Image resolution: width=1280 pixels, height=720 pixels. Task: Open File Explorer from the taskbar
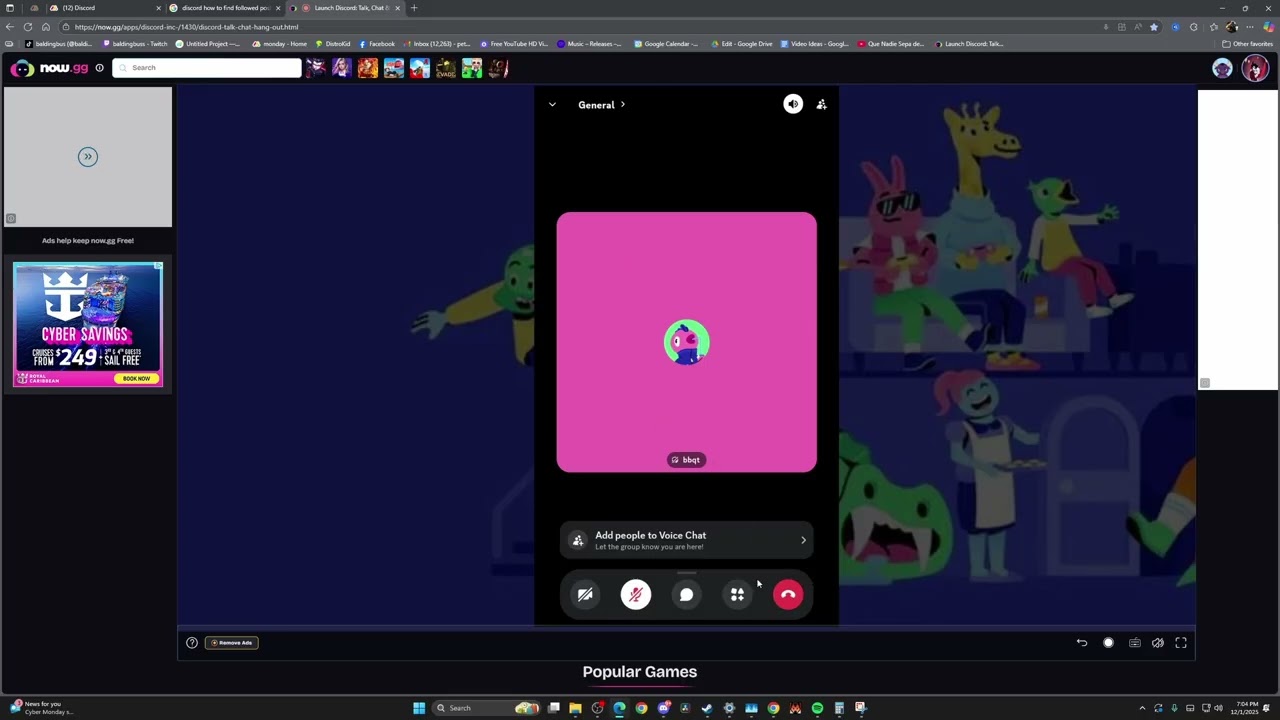pos(575,708)
